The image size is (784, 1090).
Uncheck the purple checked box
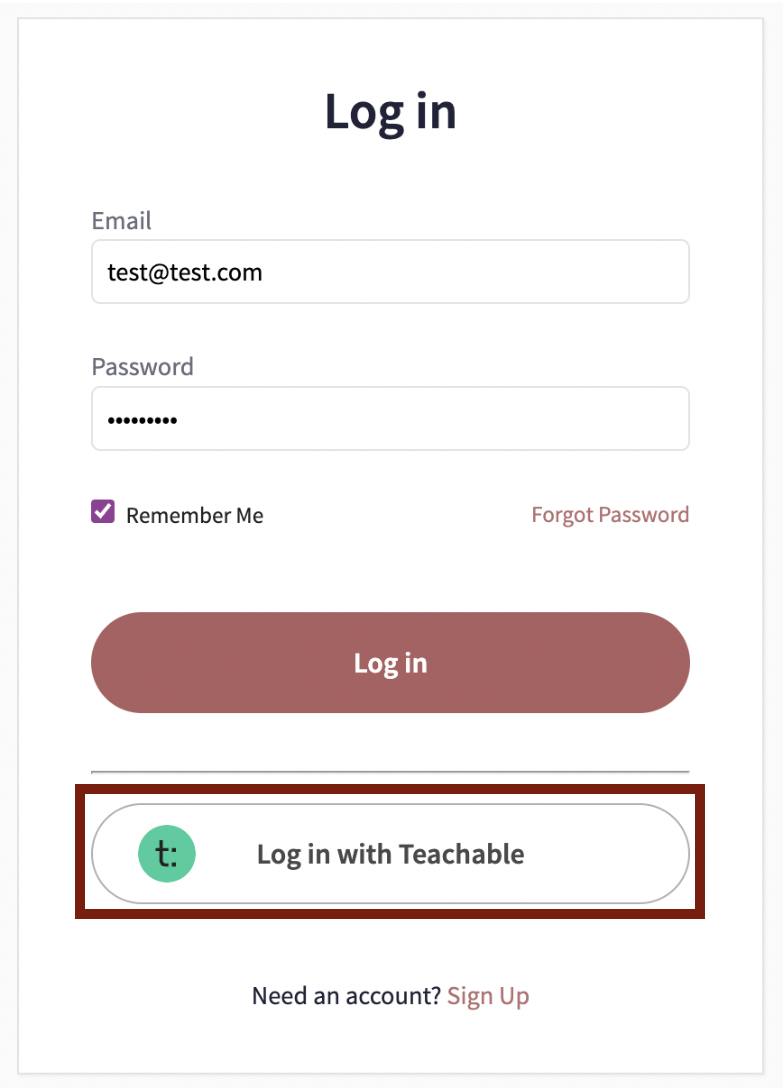pyautogui.click(x=103, y=513)
